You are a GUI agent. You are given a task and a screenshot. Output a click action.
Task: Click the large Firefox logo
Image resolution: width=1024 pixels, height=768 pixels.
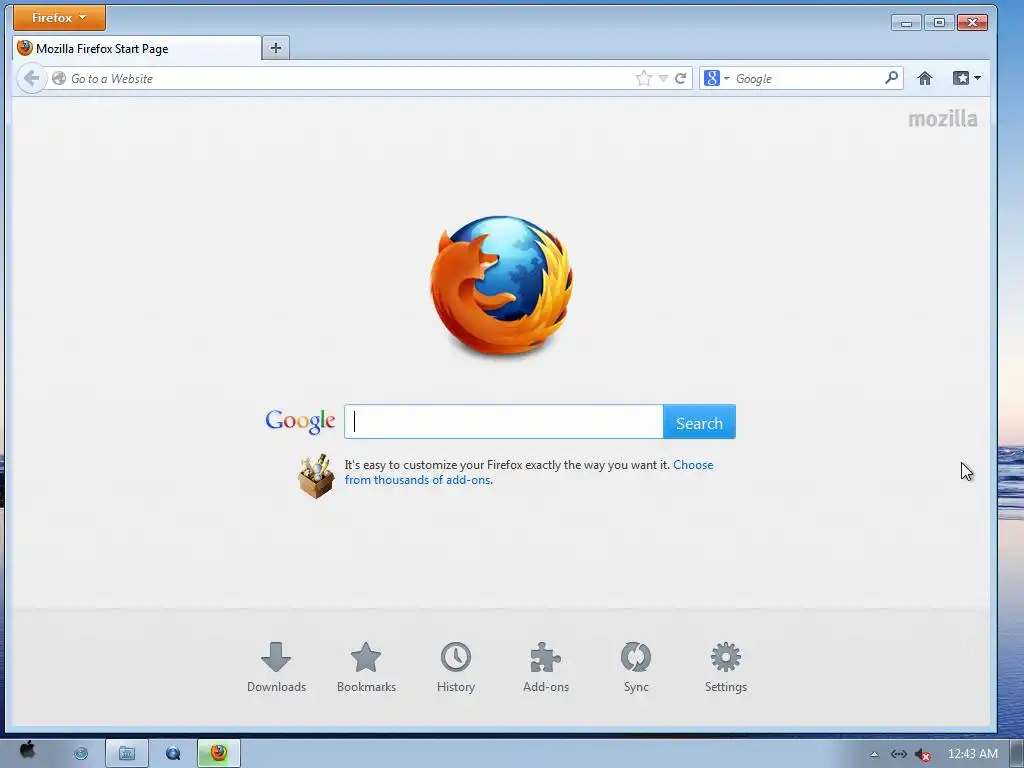(x=502, y=285)
